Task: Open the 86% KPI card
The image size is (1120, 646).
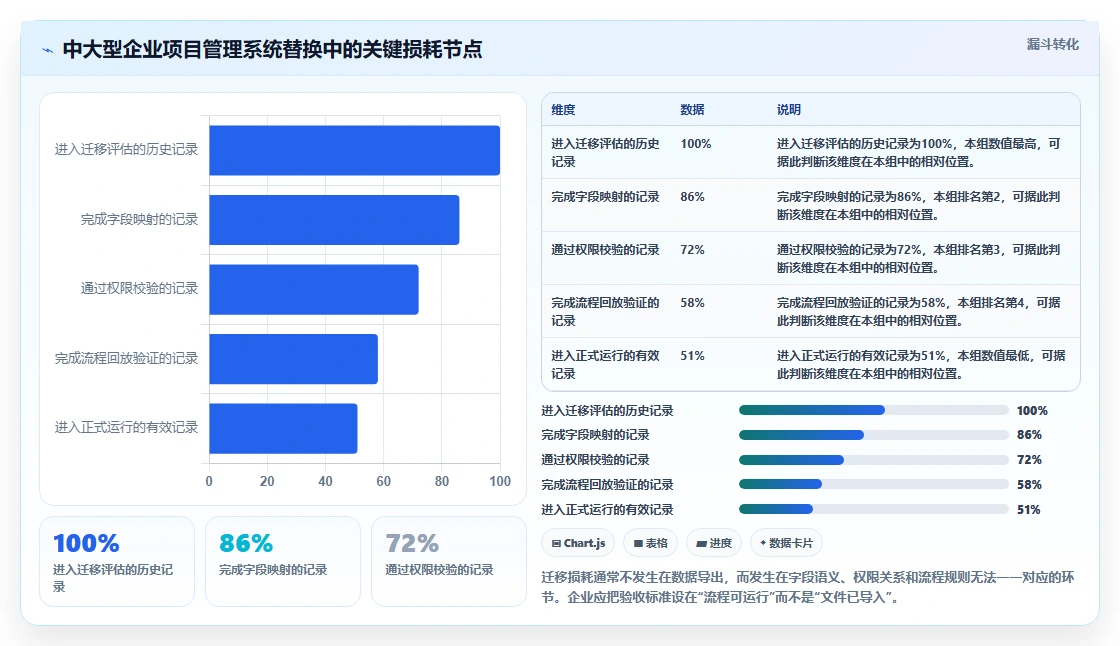Action: 283,562
